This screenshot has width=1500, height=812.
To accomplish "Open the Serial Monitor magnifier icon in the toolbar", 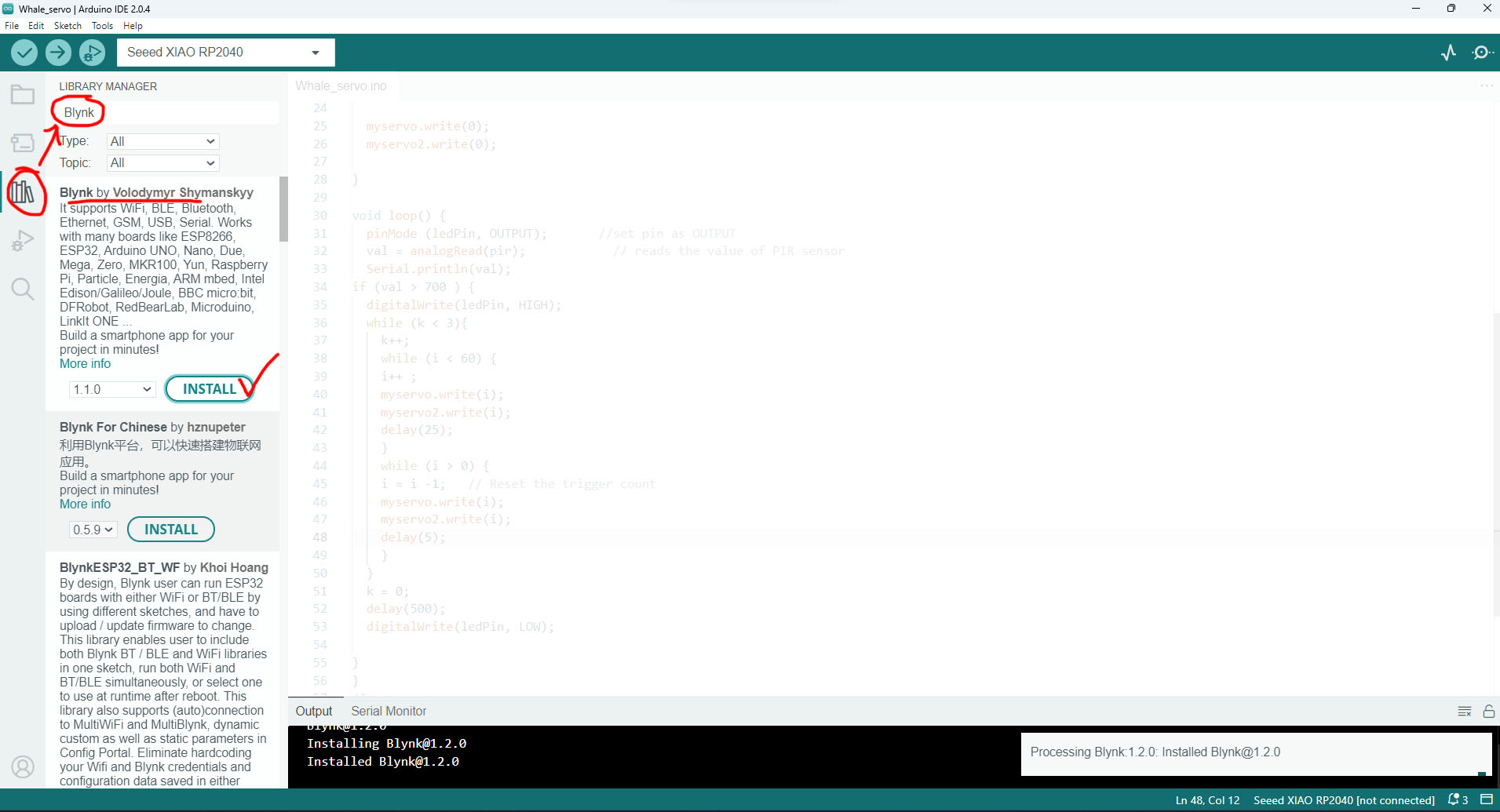I will 1482,53.
